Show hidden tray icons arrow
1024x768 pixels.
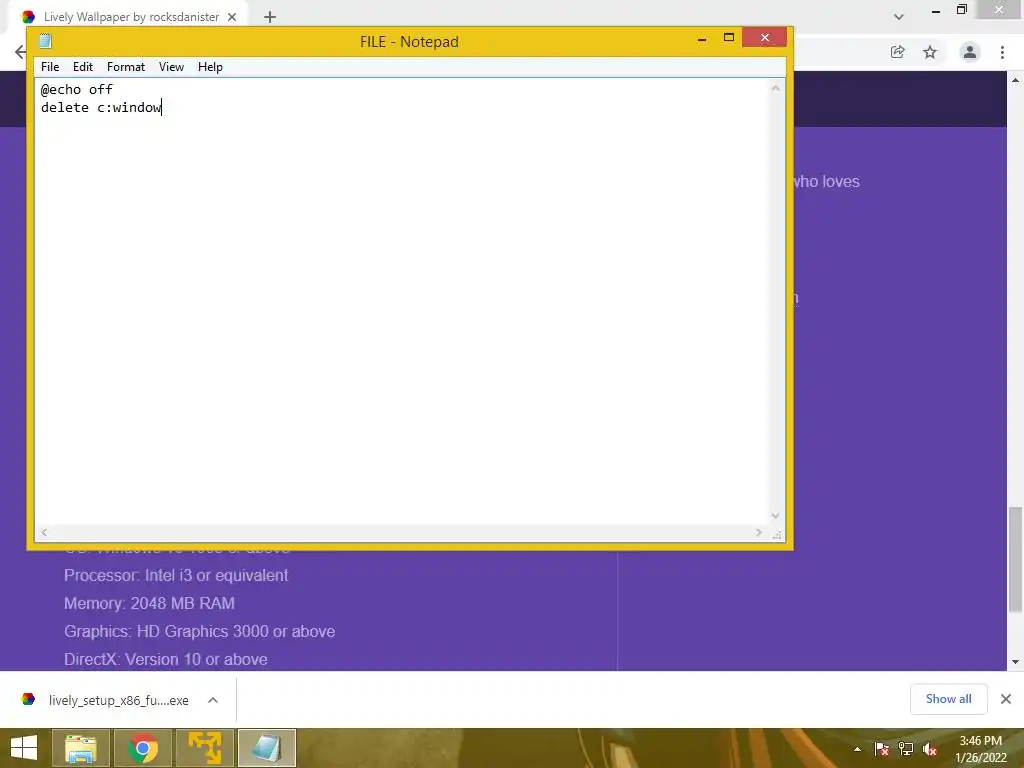click(x=857, y=749)
